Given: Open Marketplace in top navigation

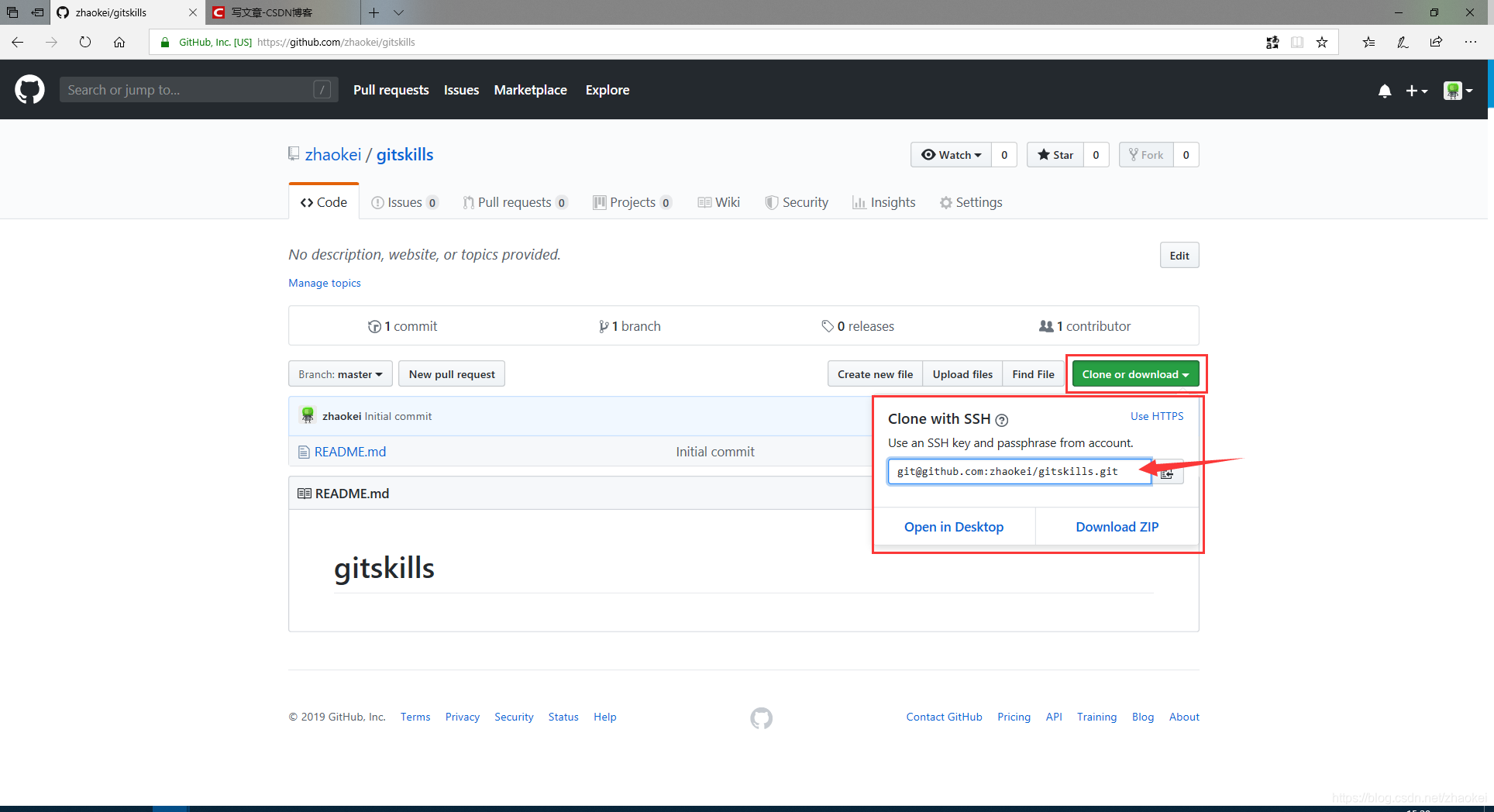Looking at the screenshot, I should (530, 90).
